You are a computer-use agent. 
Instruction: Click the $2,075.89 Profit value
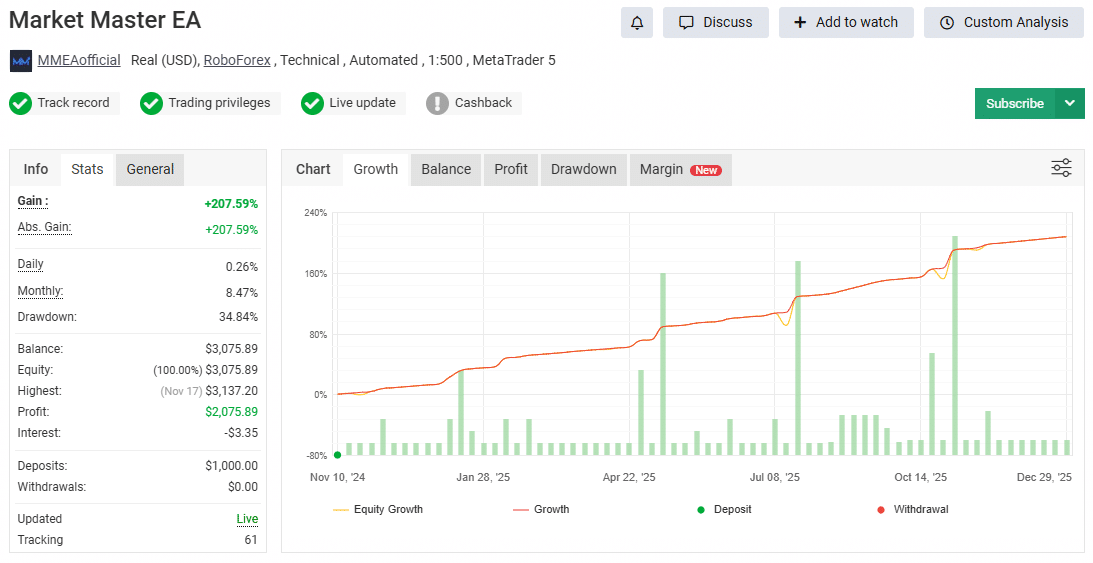[231, 412]
